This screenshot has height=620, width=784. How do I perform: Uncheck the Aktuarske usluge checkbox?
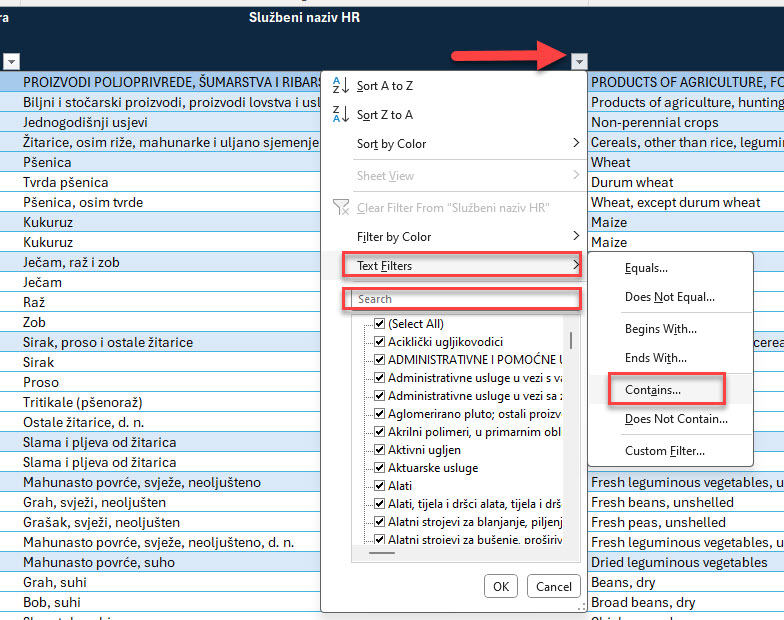tap(380, 468)
